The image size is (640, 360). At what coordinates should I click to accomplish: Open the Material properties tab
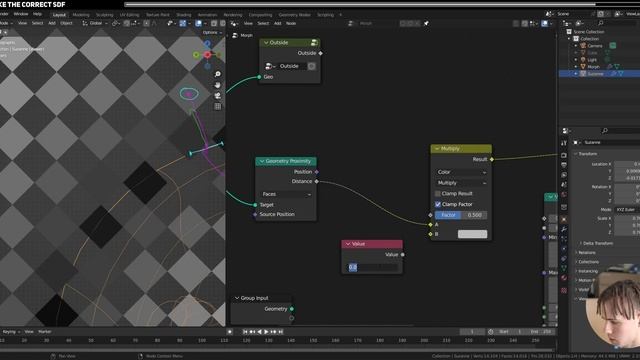click(x=564, y=278)
